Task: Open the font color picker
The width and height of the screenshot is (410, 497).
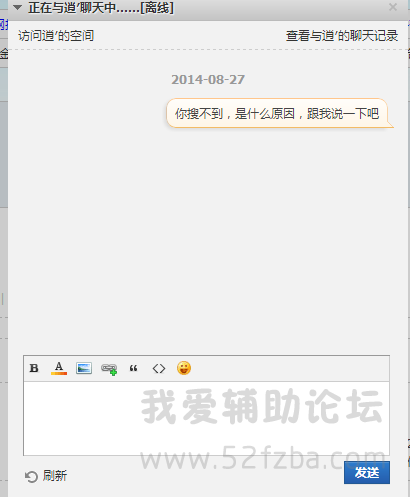Action: (x=59, y=368)
